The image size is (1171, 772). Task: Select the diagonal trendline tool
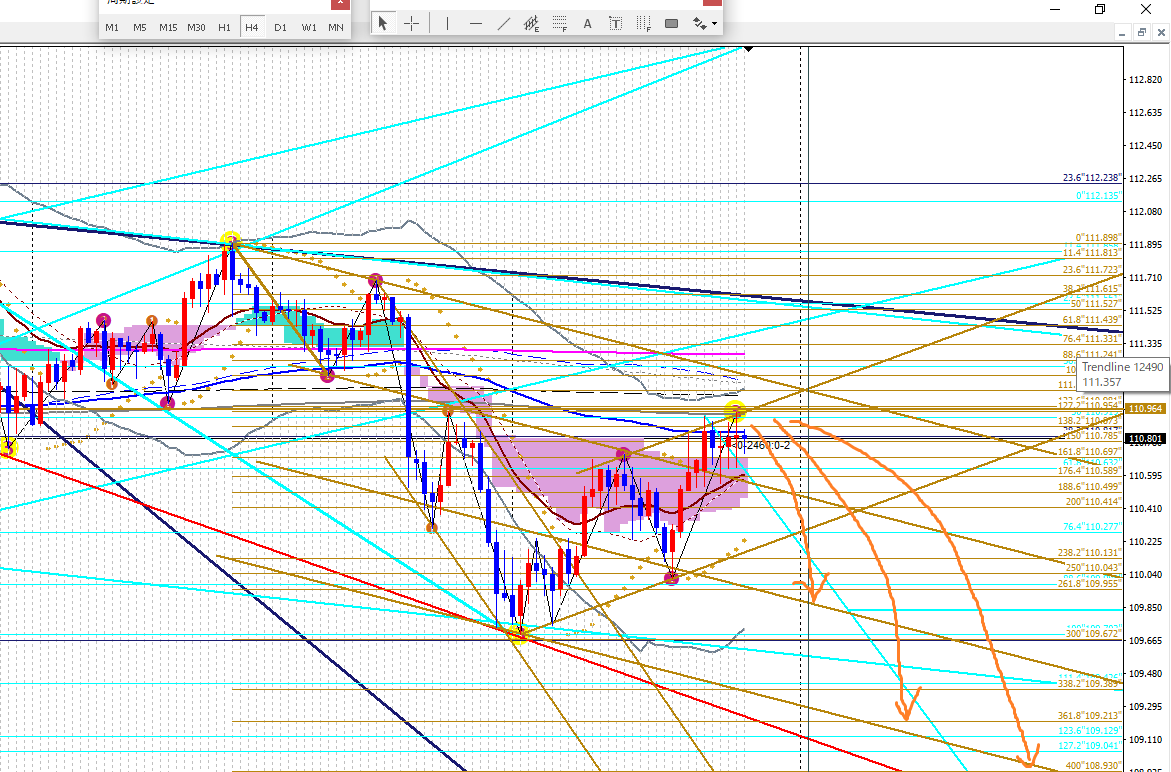click(504, 24)
